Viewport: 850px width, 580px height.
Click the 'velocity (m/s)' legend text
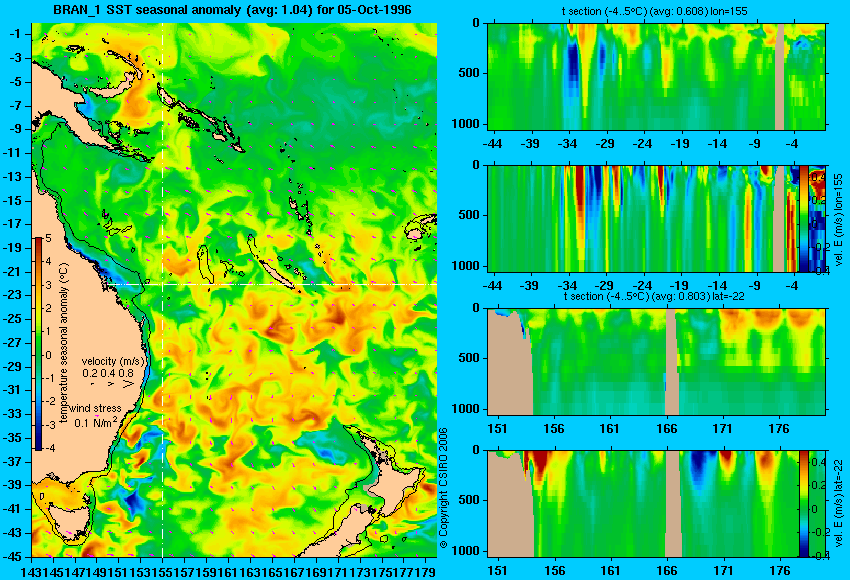tap(113, 361)
